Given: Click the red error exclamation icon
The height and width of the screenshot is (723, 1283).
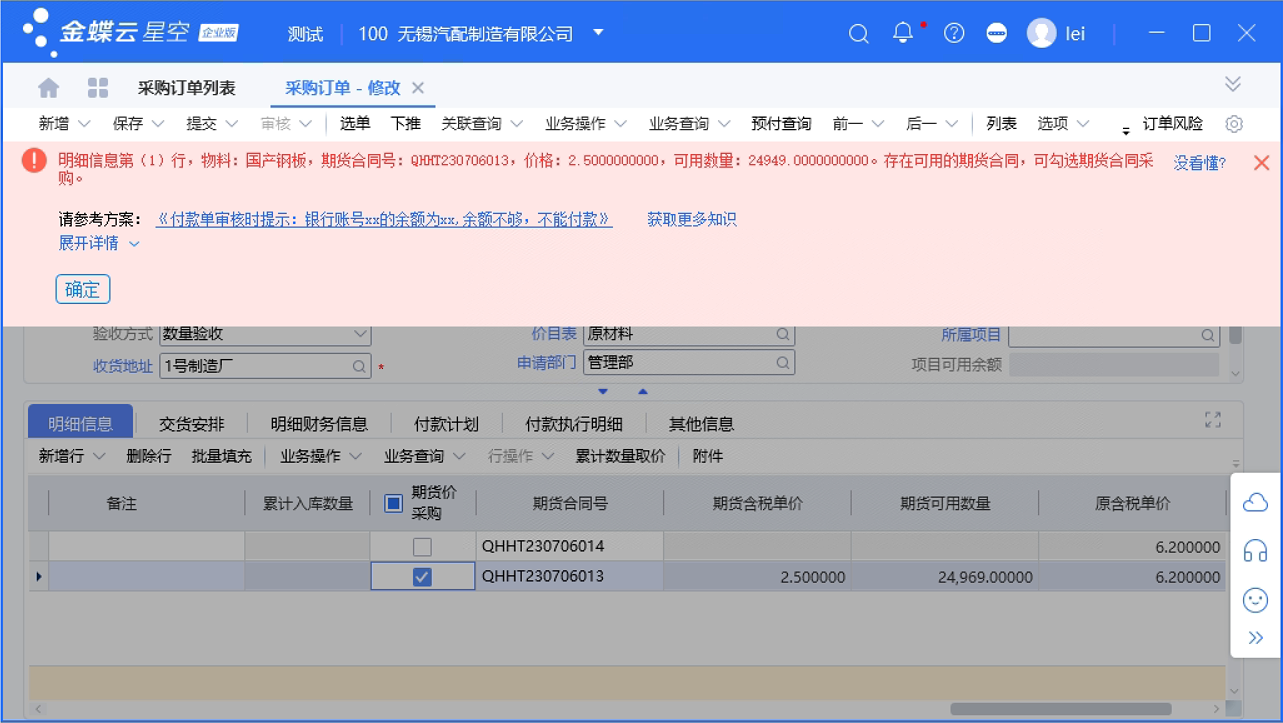Looking at the screenshot, I should (34, 160).
